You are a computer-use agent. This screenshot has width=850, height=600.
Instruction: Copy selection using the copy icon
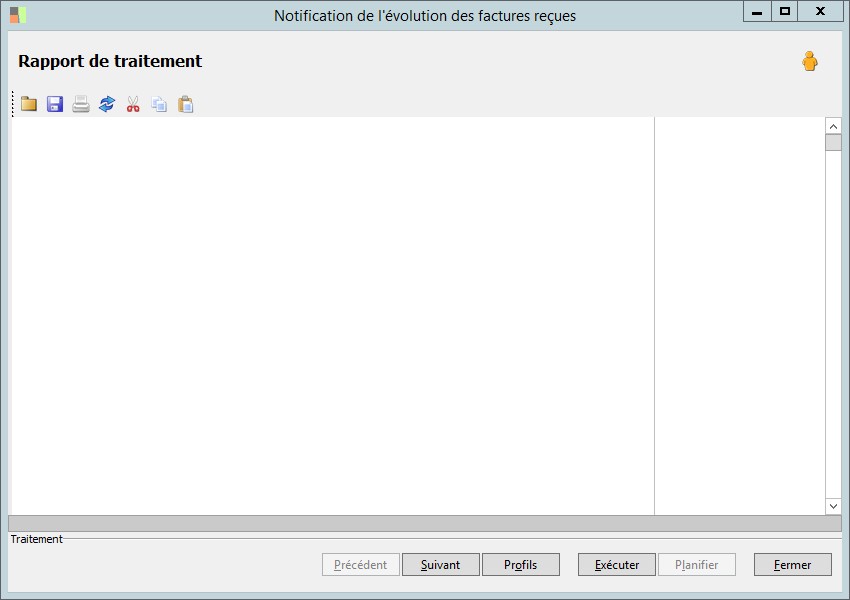(159, 104)
